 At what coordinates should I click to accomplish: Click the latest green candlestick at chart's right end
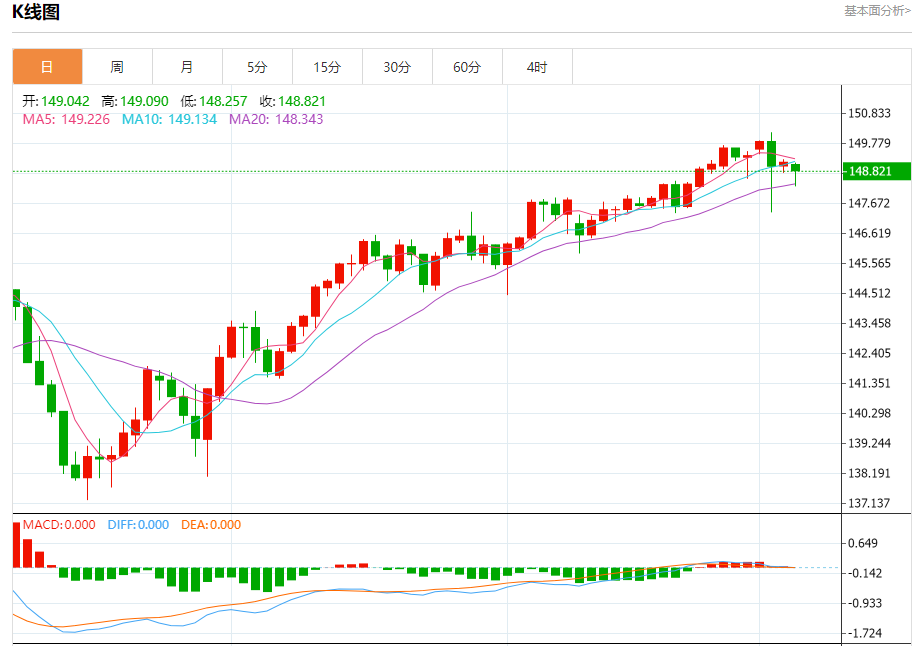796,168
